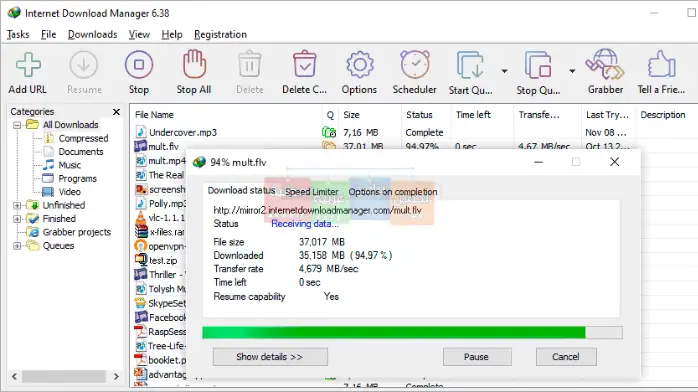Click the 7,16 MB size cell

pos(361,133)
